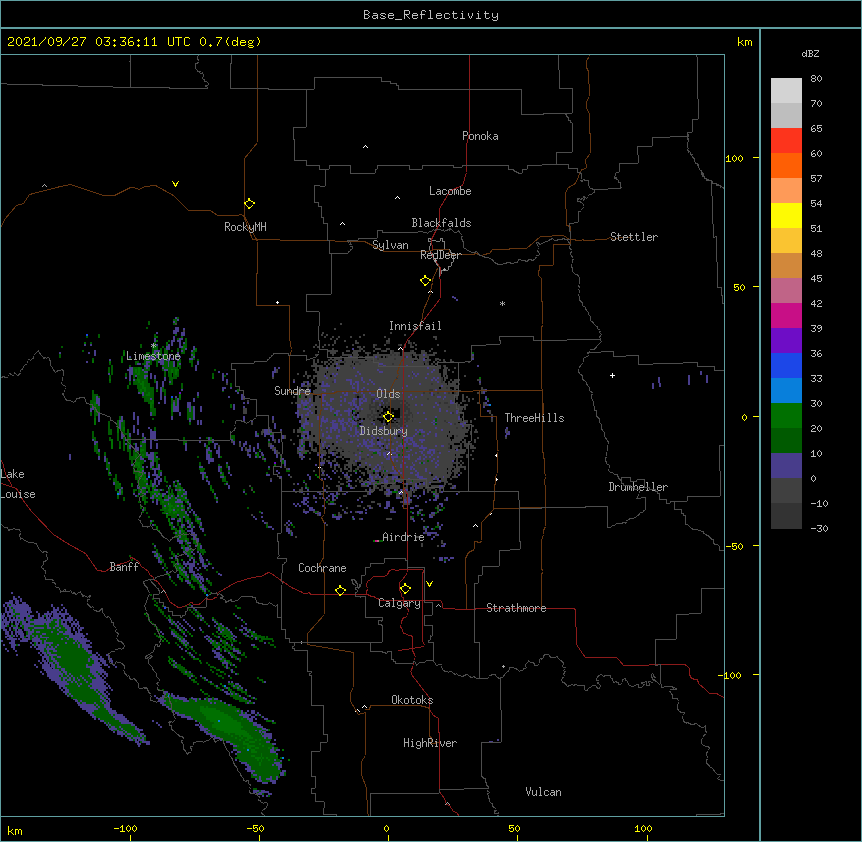The height and width of the screenshot is (842, 862).
Task: Click the Airdrie city label
Action: coord(403,537)
